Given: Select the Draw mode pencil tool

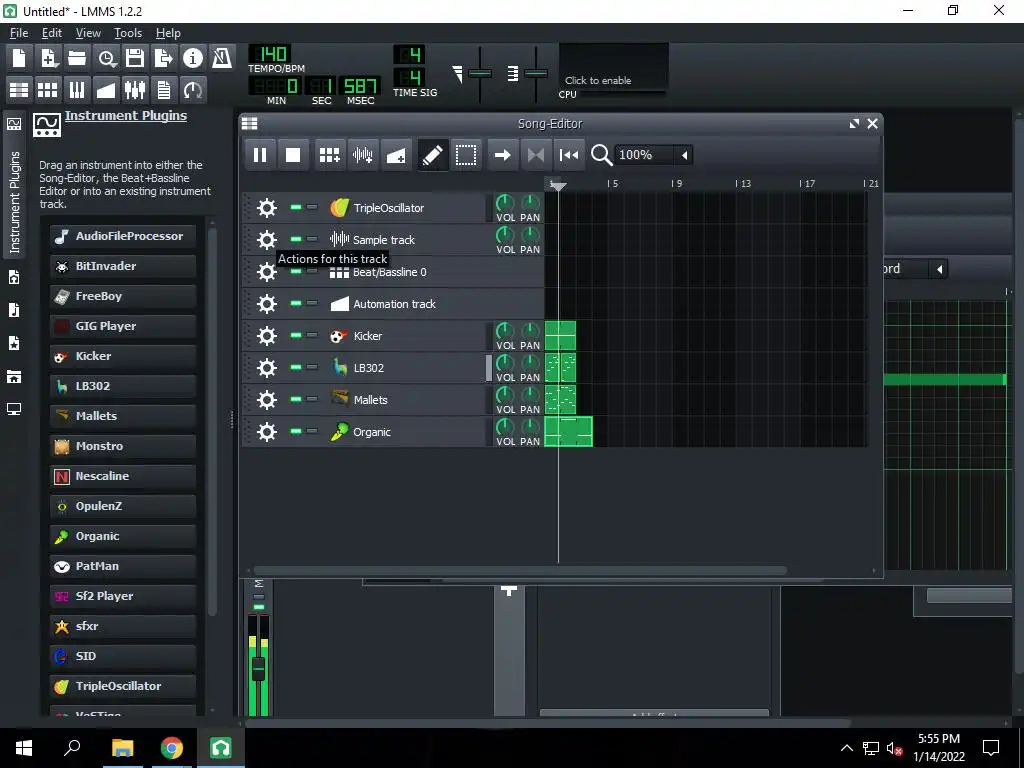Looking at the screenshot, I should [432, 155].
